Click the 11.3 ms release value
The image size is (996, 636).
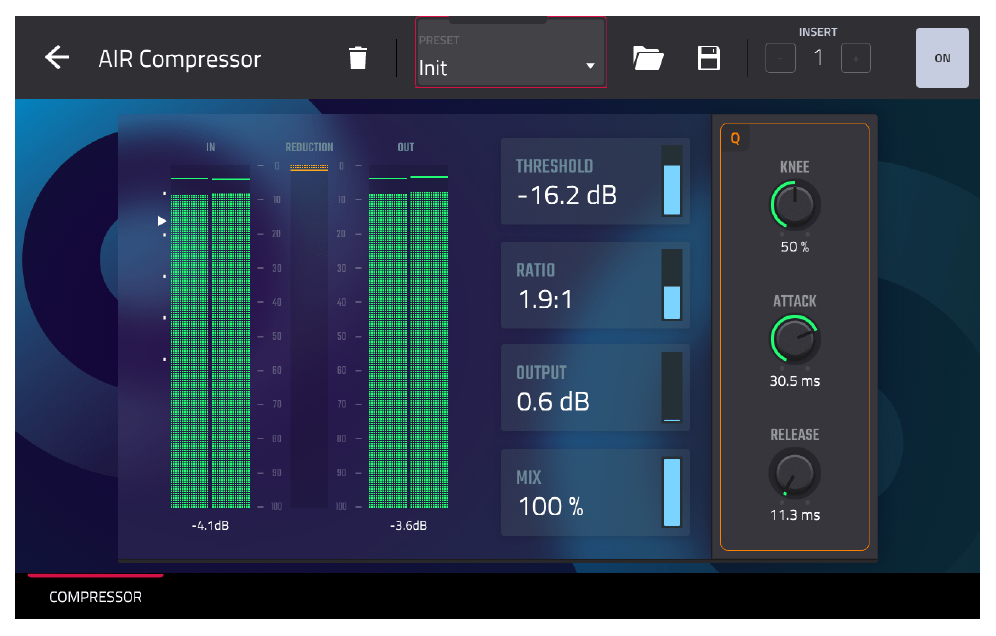[x=795, y=515]
